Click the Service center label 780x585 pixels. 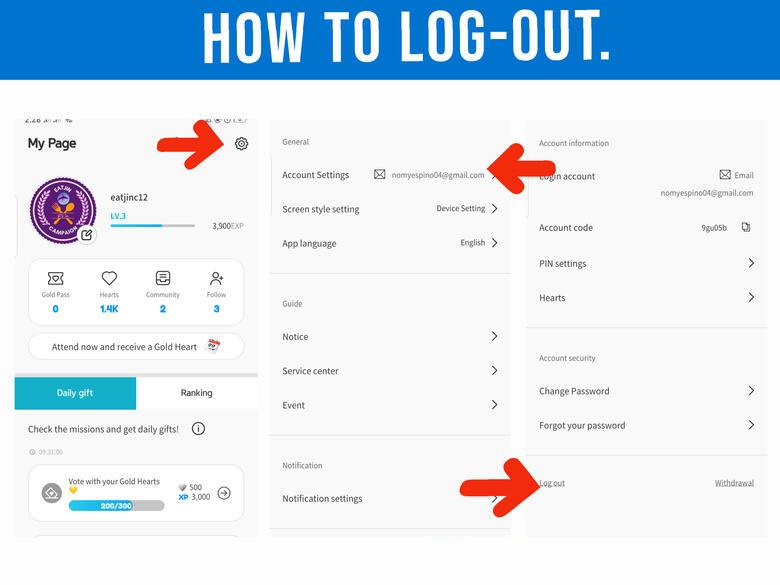(x=310, y=371)
